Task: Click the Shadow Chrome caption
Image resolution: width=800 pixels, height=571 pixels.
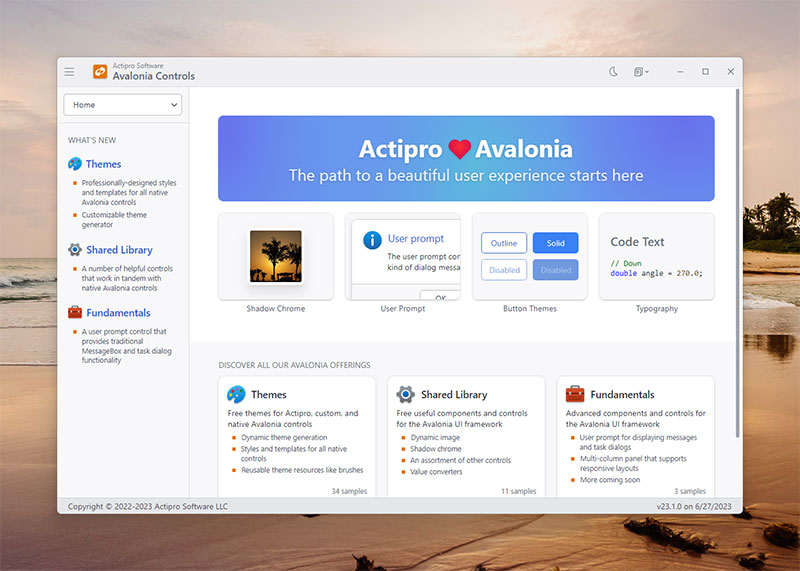Action: tap(276, 309)
